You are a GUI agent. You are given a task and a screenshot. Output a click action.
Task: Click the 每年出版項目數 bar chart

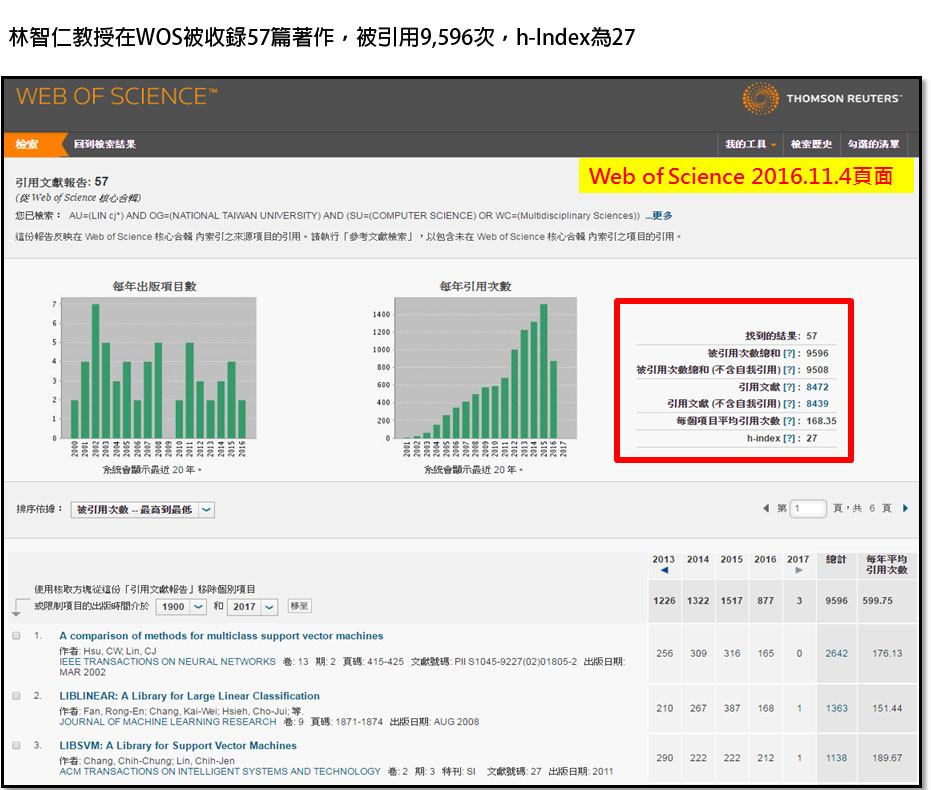click(x=159, y=368)
